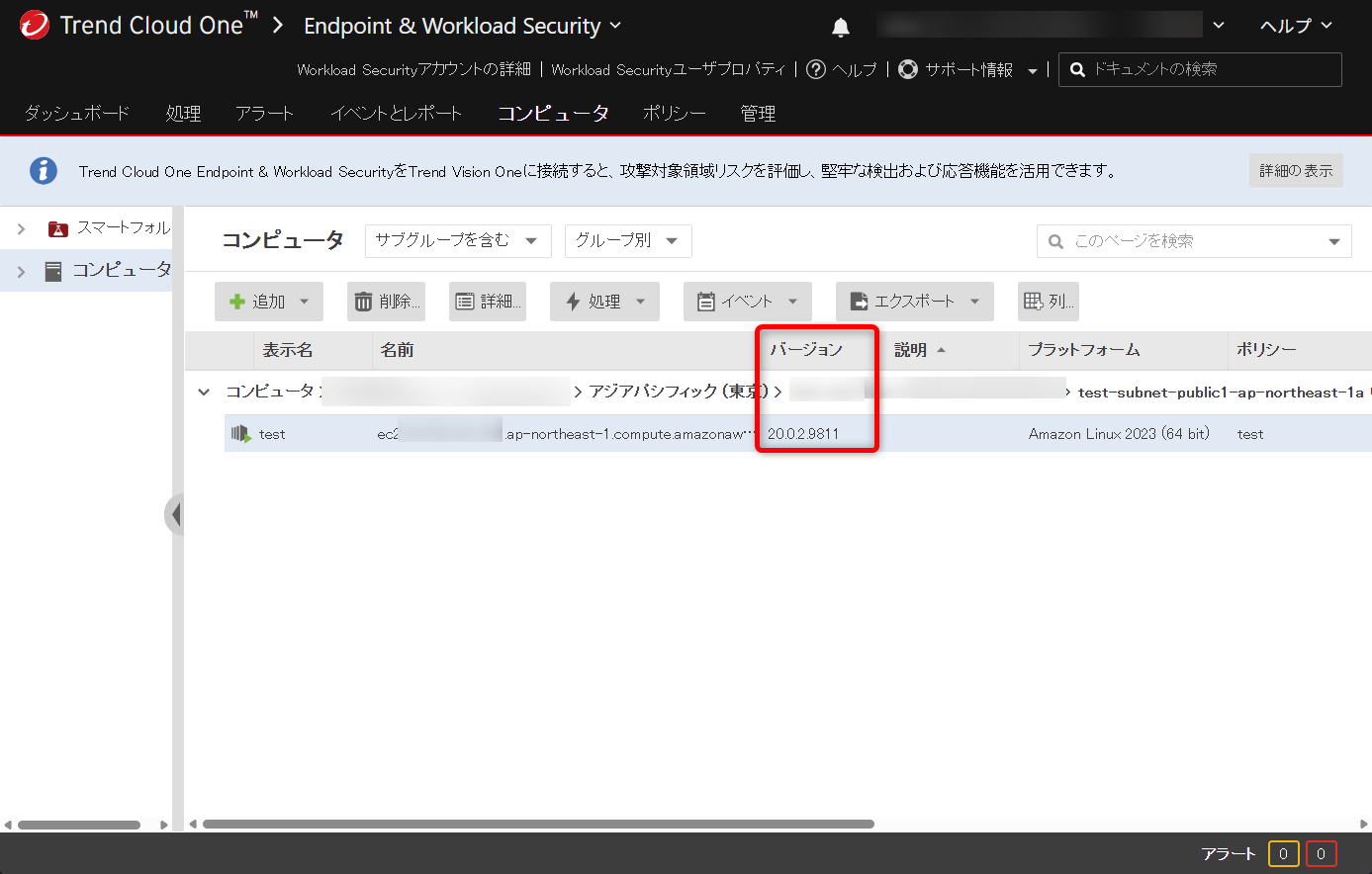The image size is (1372, 874).
Task: Open the イベントとレポート tab
Action: tap(396, 114)
